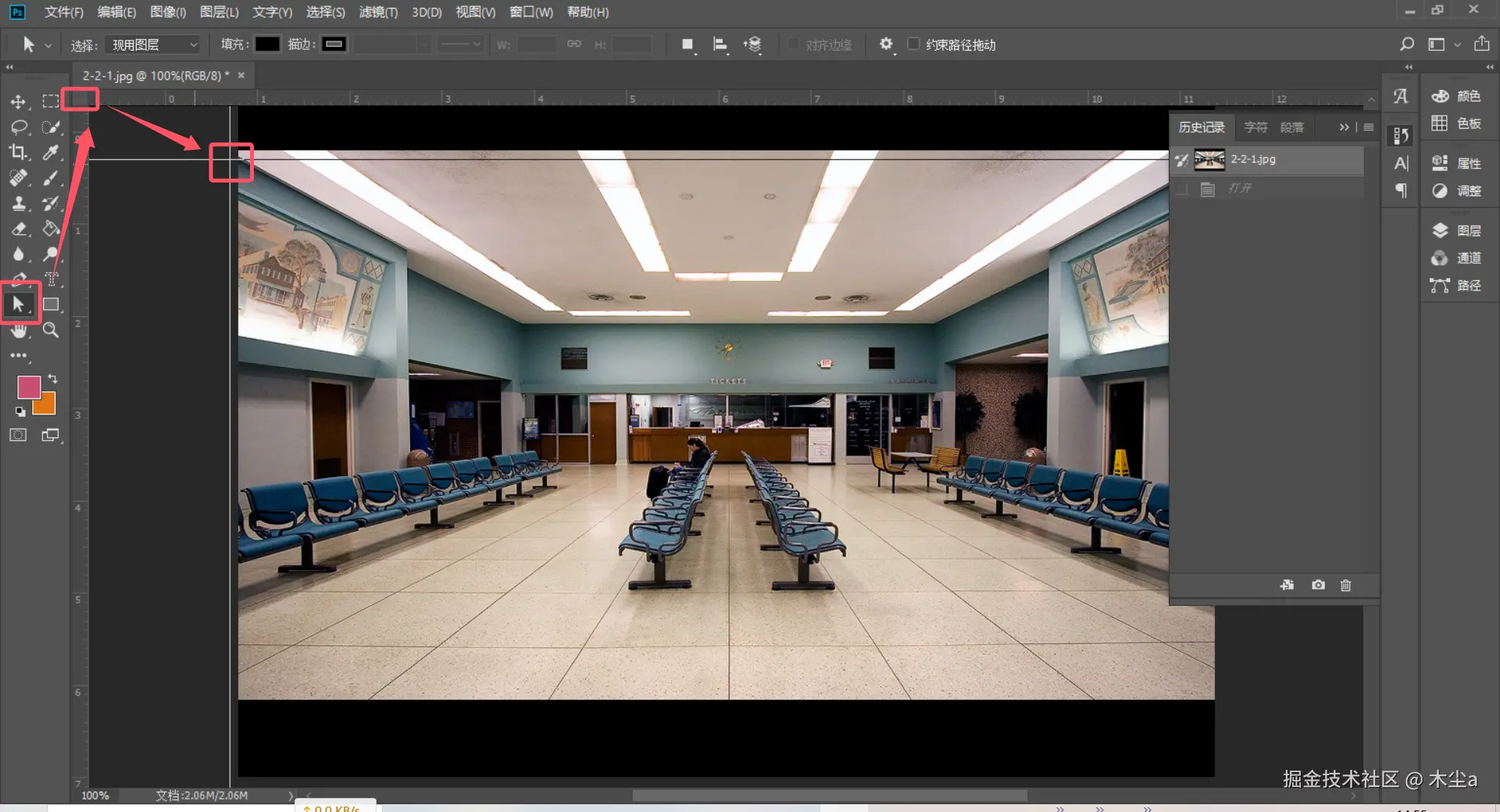The image size is (1500, 812).
Task: Click the share export icon
Action: (x=1481, y=44)
